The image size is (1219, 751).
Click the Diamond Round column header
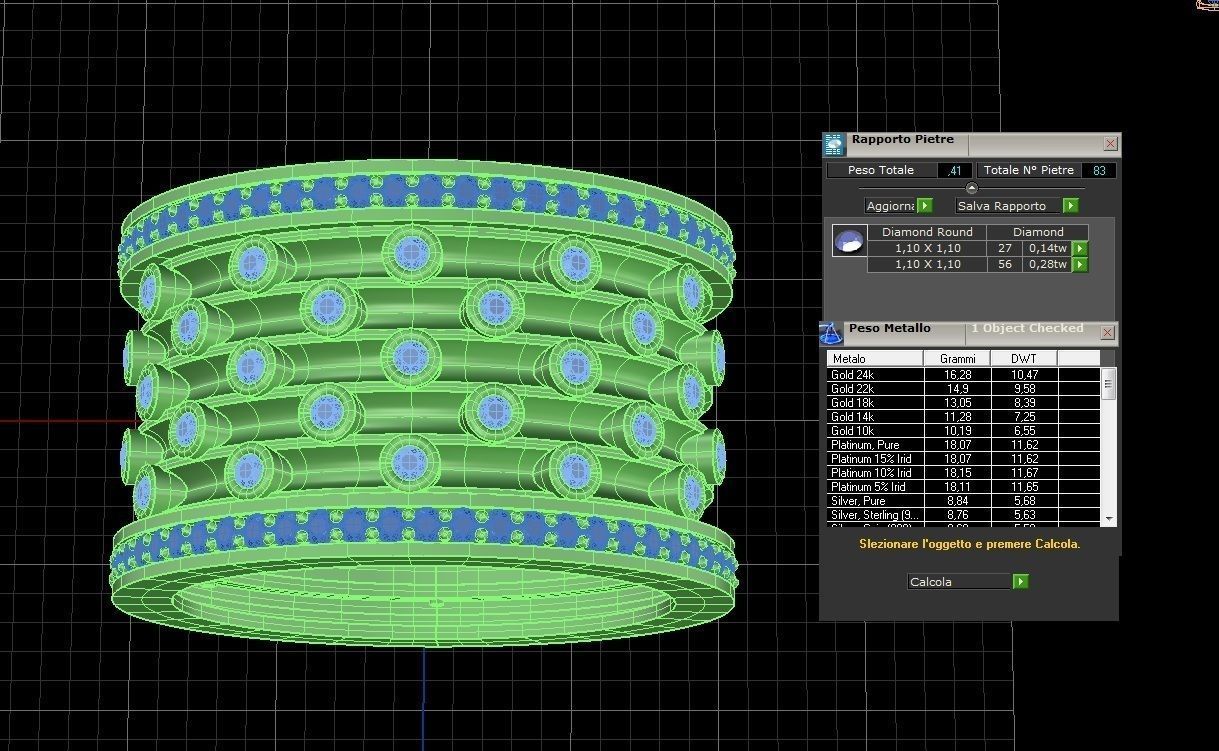(927, 232)
